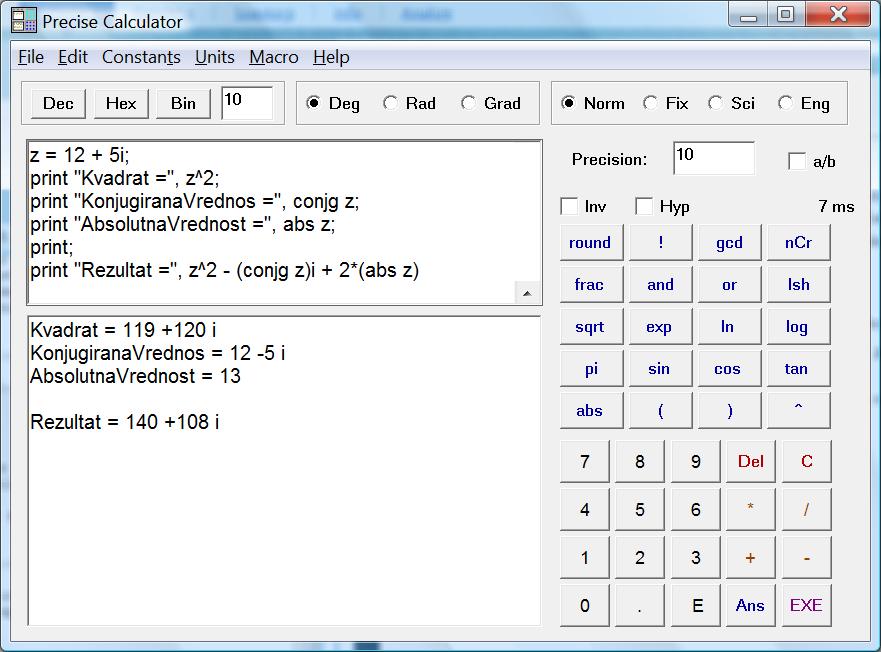Click the Precision input field
Screen dimensions: 881x652
point(713,158)
